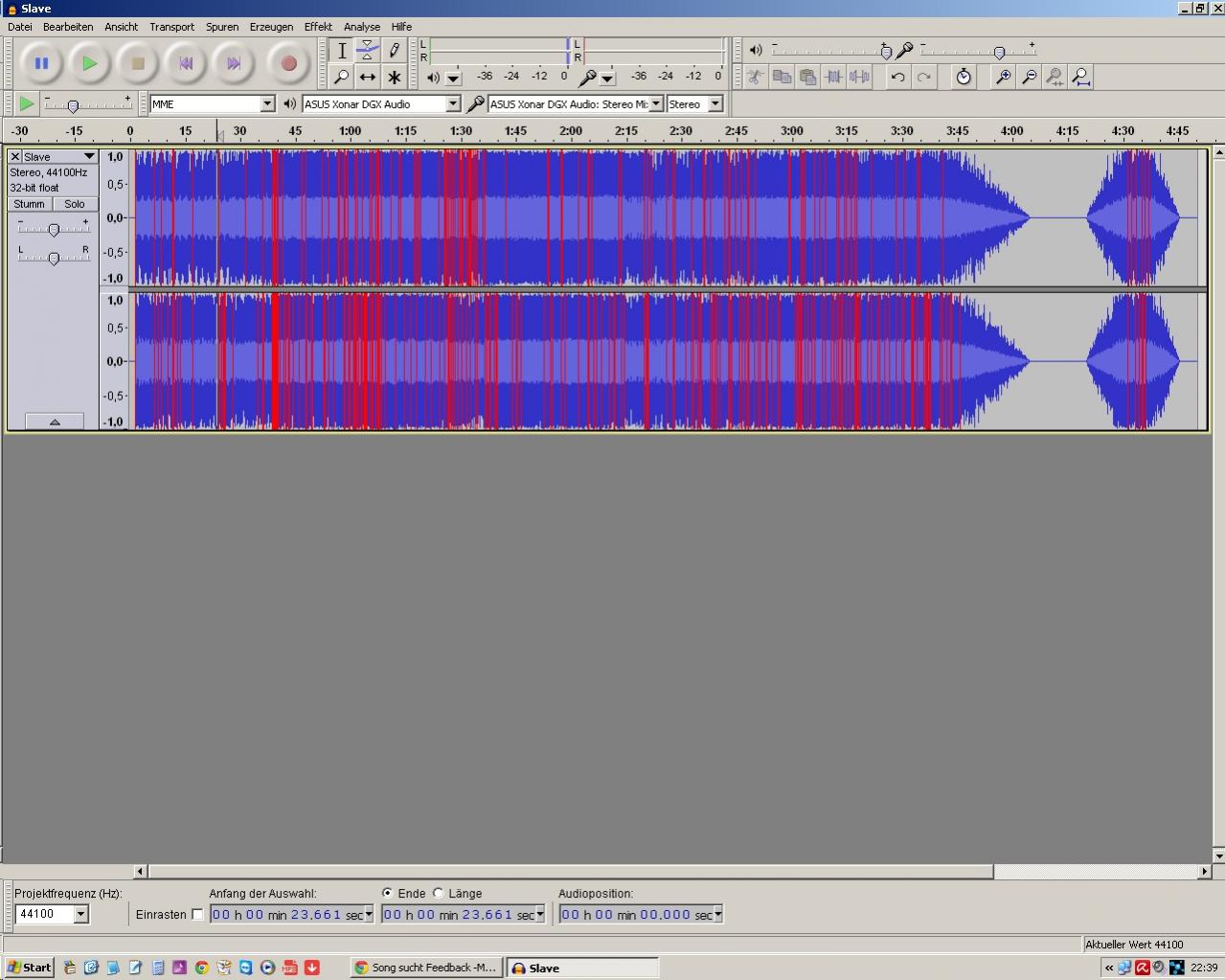Select the Länge radio button
The image size is (1225, 980).
[439, 893]
